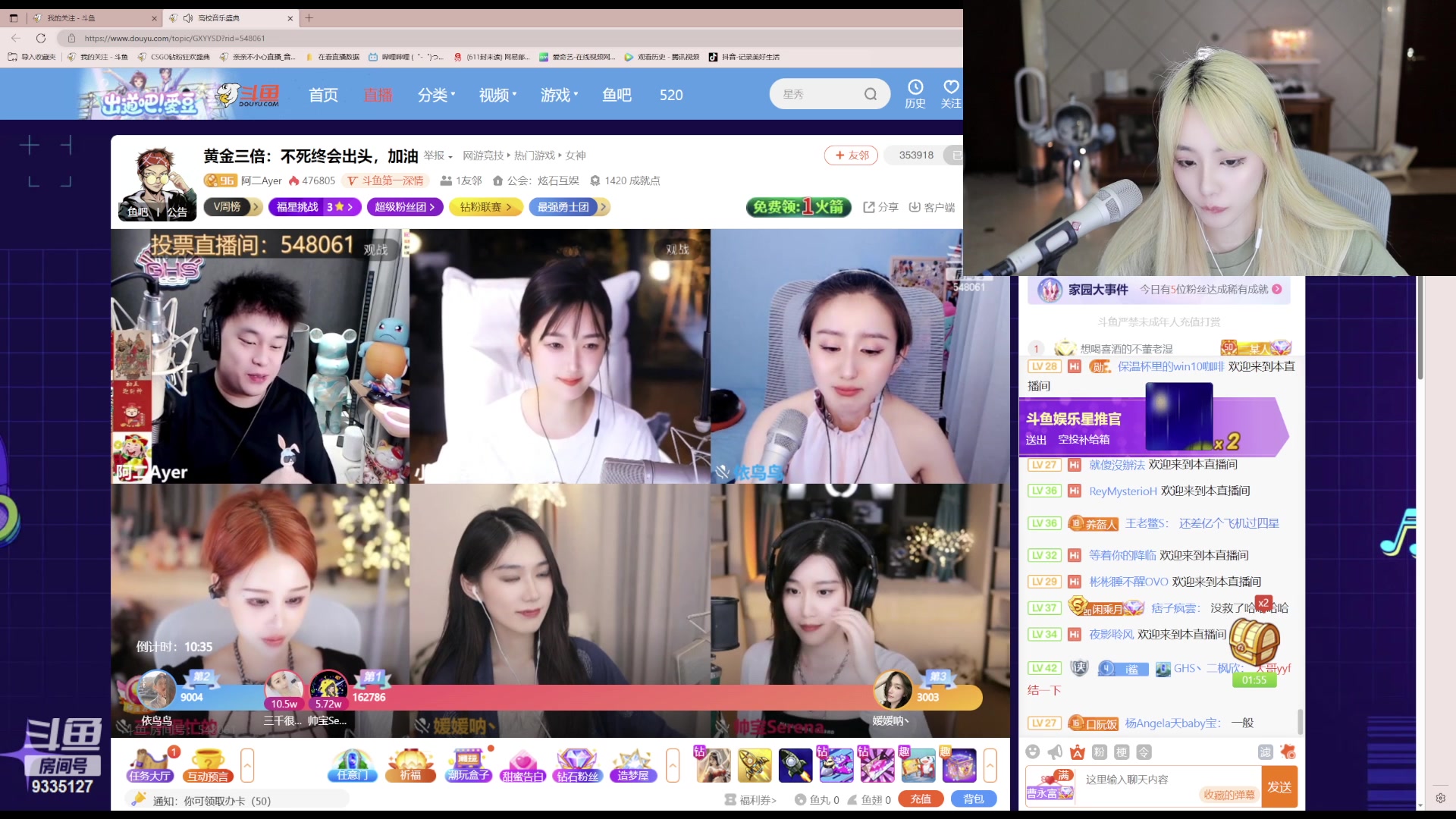Expand the gift list arrow at right end

[x=990, y=765]
